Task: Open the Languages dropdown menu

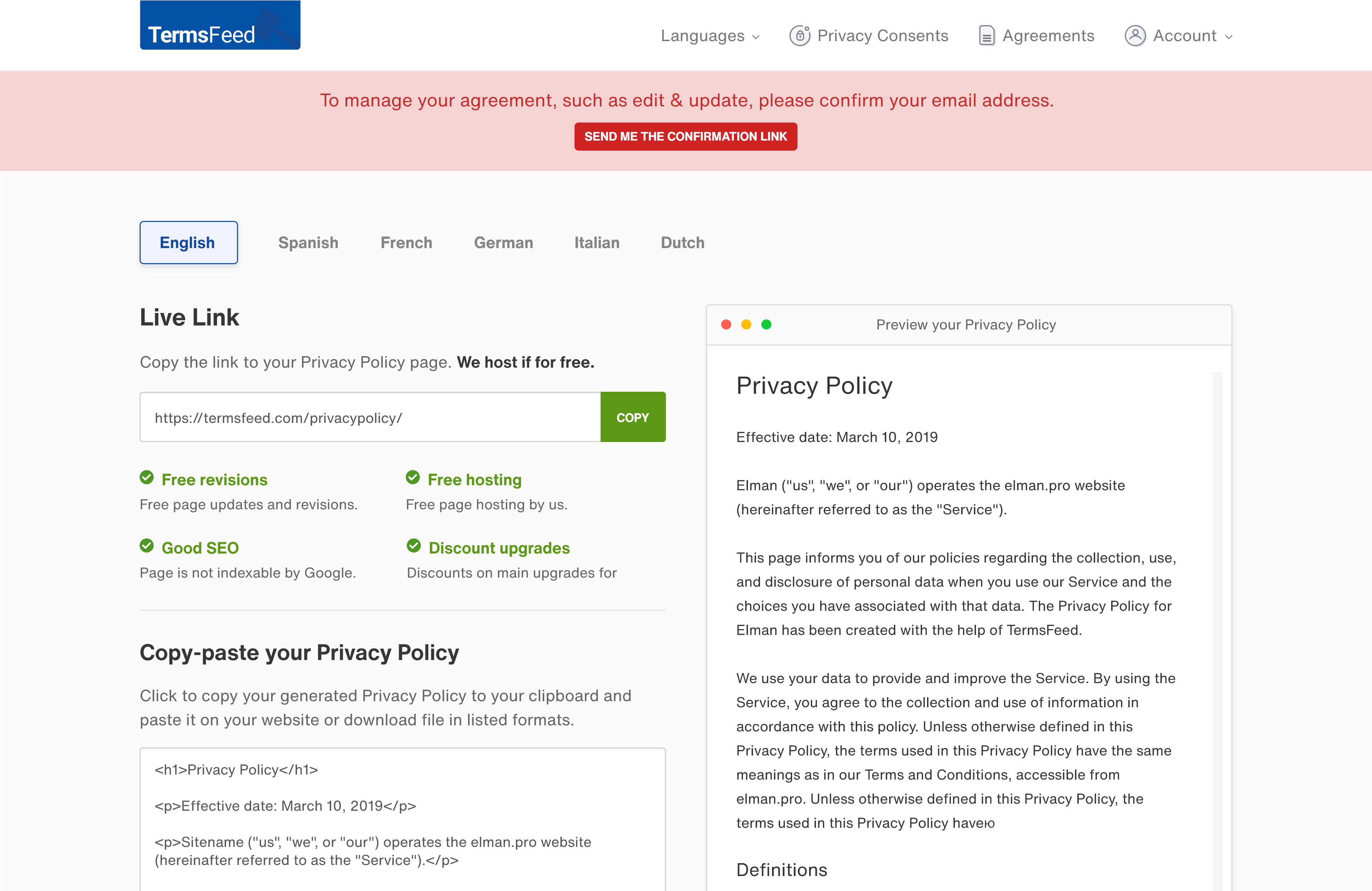Action: pos(710,36)
